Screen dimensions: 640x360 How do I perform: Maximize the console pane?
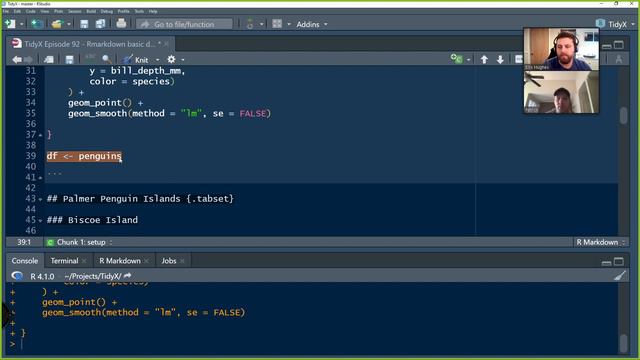(x=619, y=261)
